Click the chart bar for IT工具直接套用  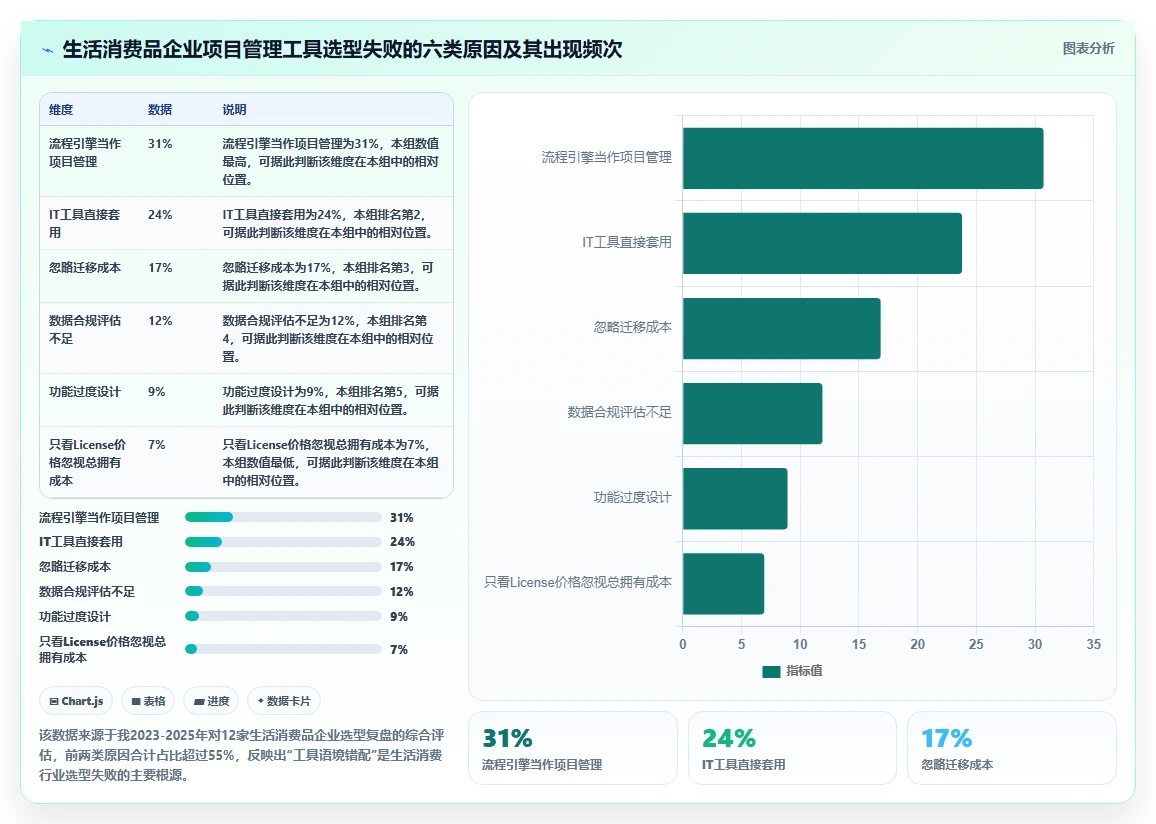coord(822,243)
